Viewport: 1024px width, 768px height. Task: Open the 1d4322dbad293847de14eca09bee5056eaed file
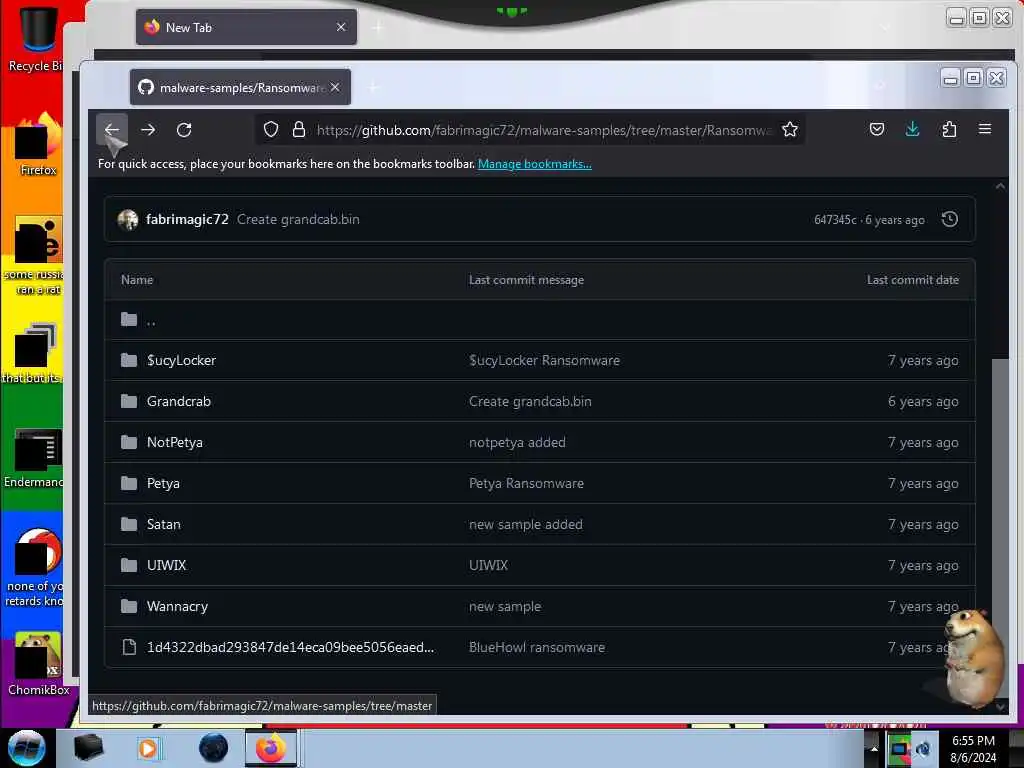click(290, 647)
